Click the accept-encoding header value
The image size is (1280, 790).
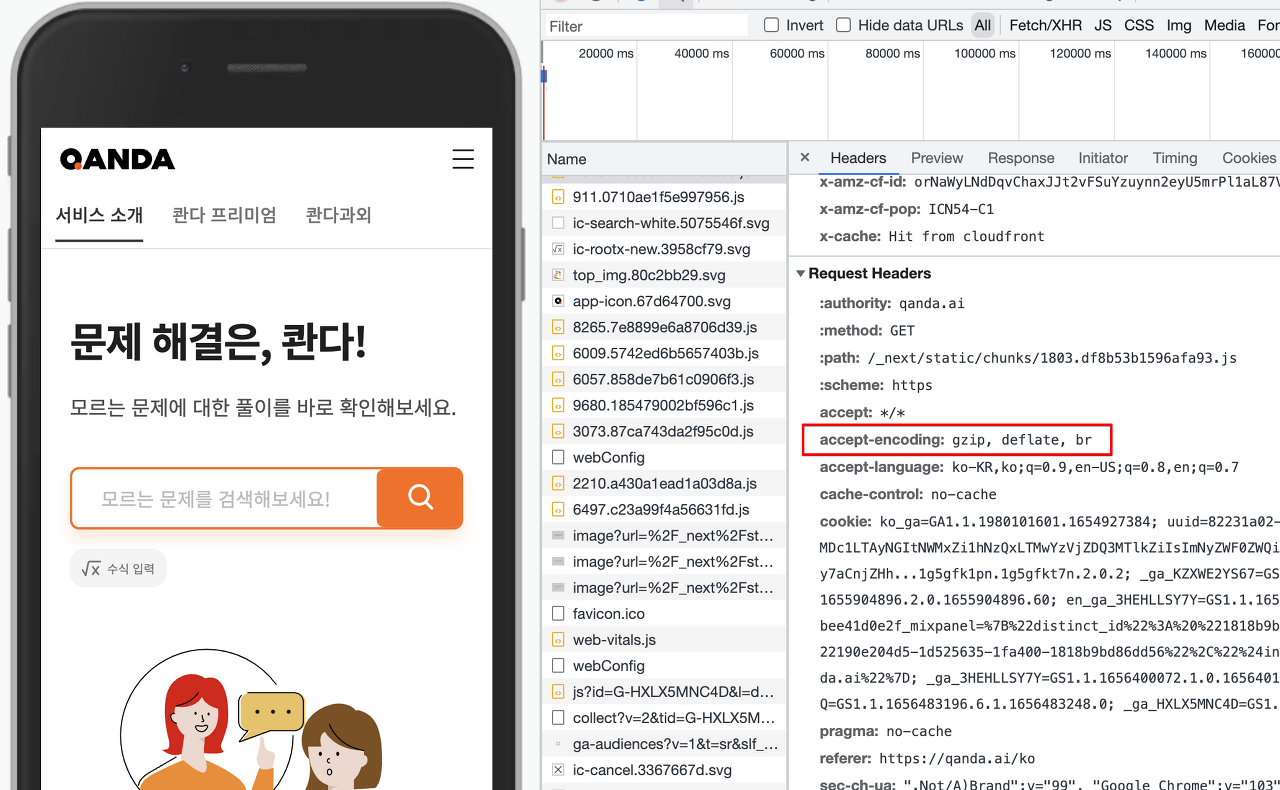click(x=1022, y=439)
